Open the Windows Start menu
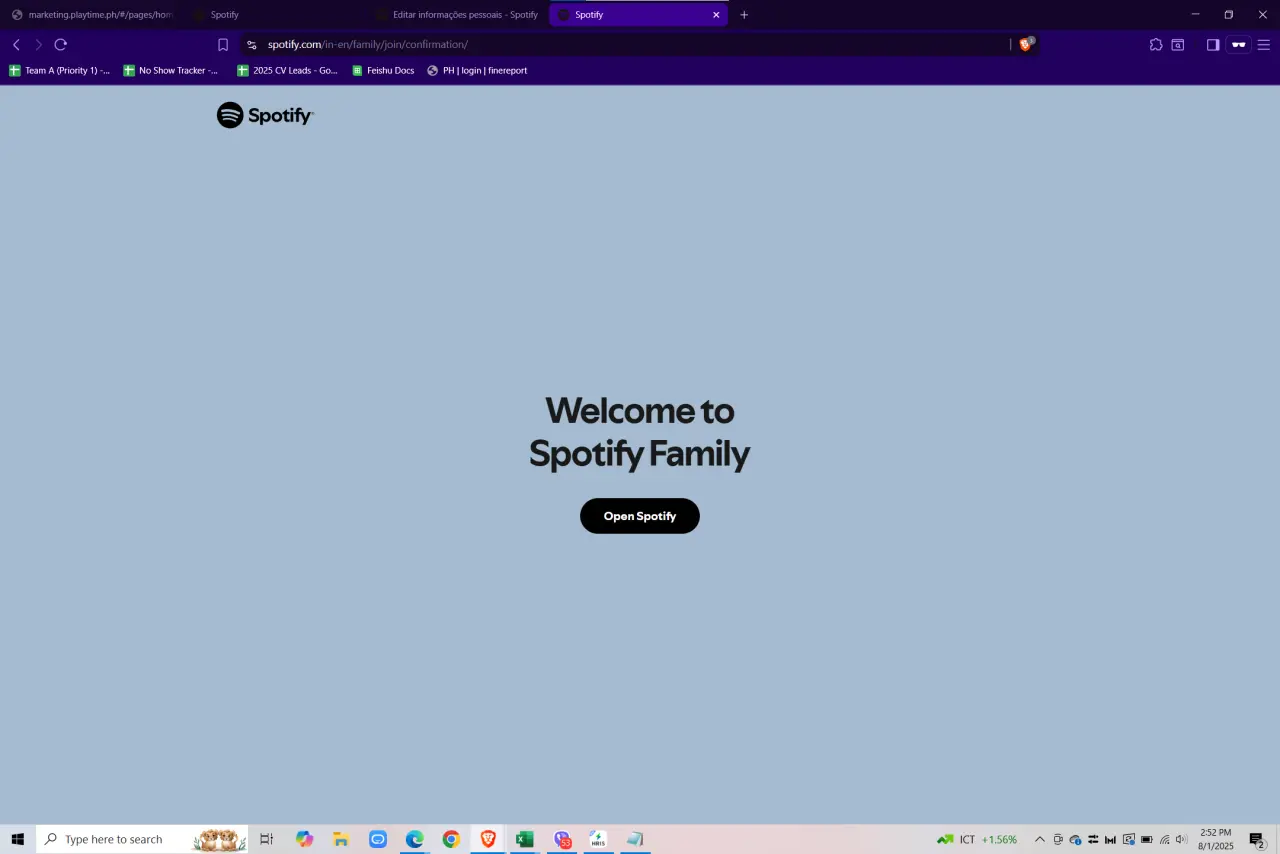This screenshot has width=1280, height=854. (x=17, y=839)
